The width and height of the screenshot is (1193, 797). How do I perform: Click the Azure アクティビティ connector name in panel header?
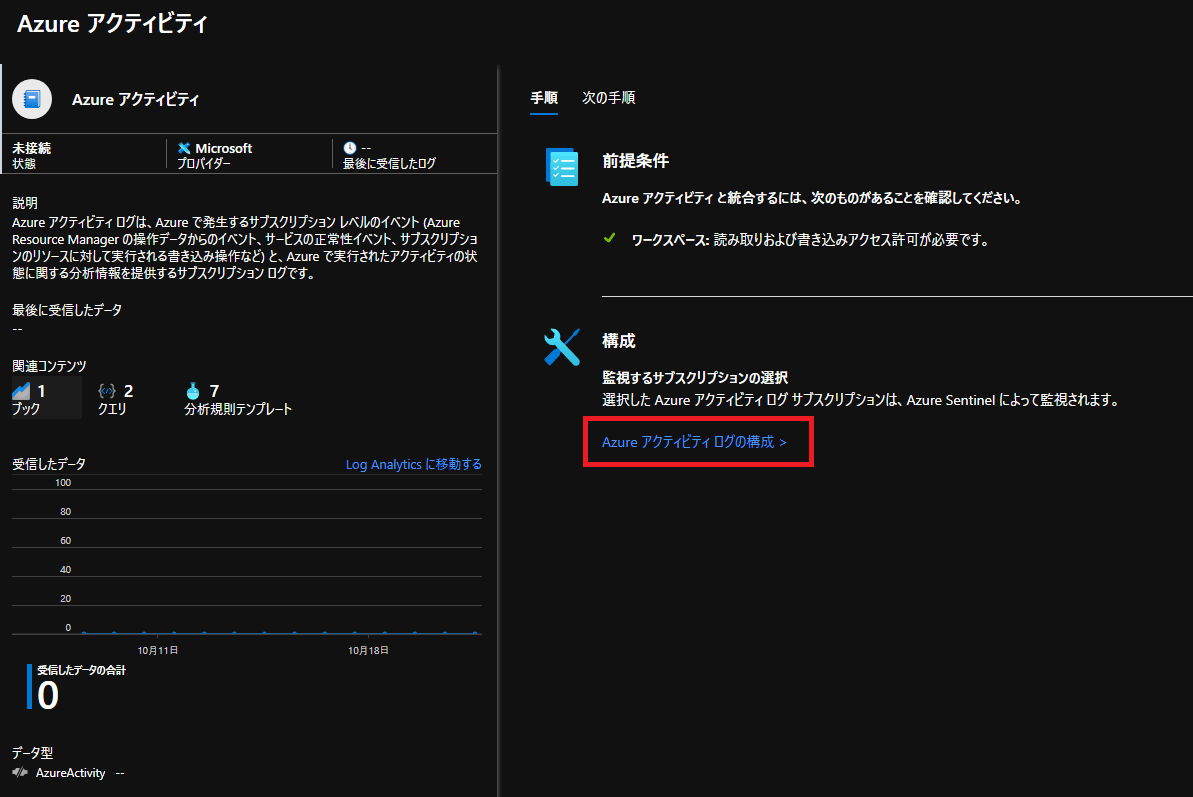[x=135, y=100]
